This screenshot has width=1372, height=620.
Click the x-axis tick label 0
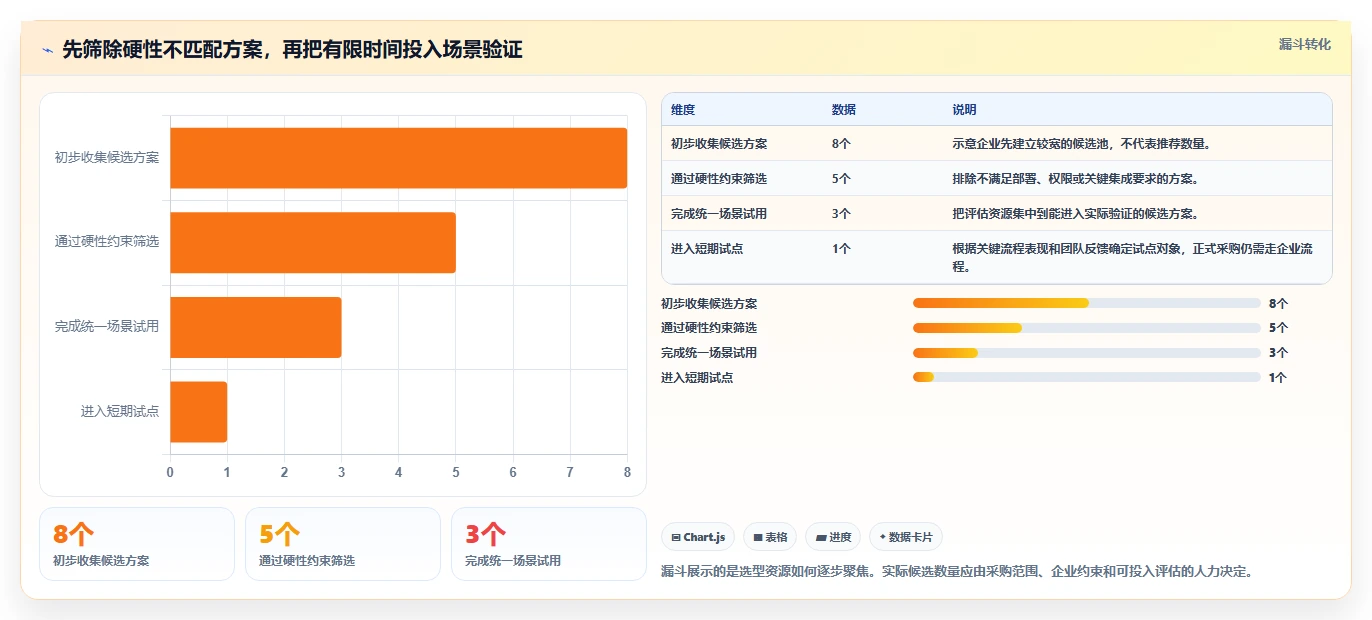(170, 473)
